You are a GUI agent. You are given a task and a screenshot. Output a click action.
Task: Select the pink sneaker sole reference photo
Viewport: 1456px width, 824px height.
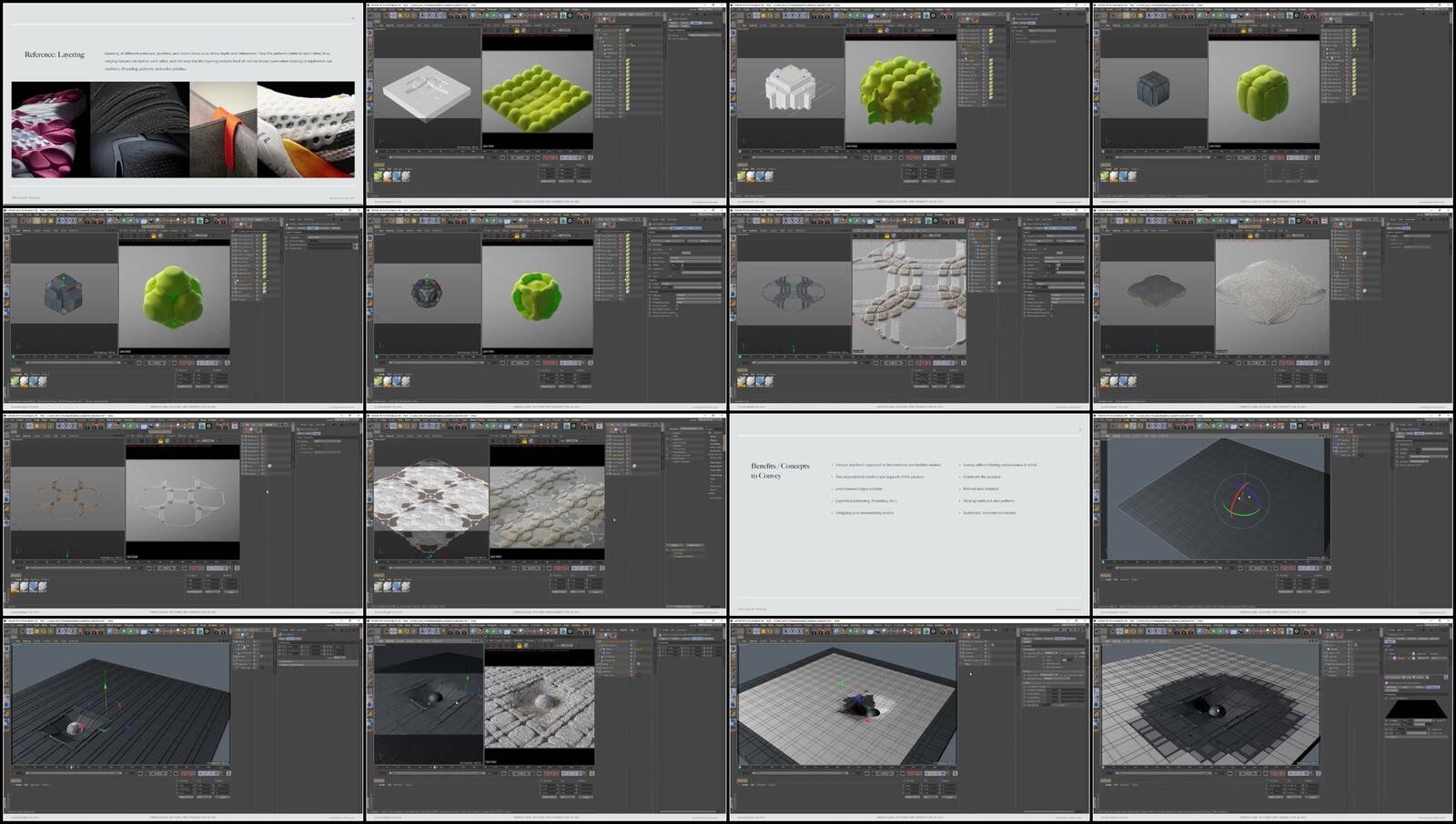[x=50, y=129]
